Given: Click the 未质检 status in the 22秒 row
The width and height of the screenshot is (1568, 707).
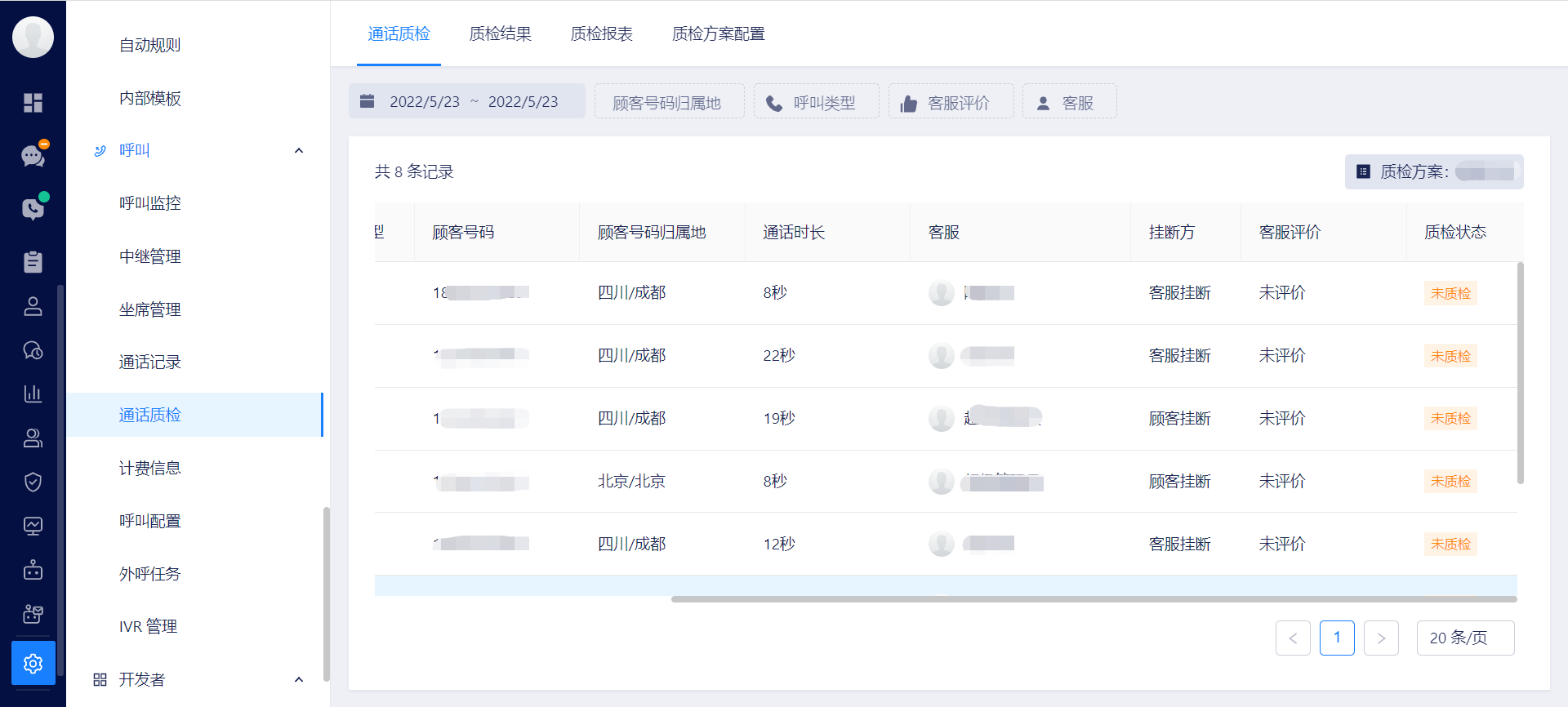Looking at the screenshot, I should point(1450,356).
